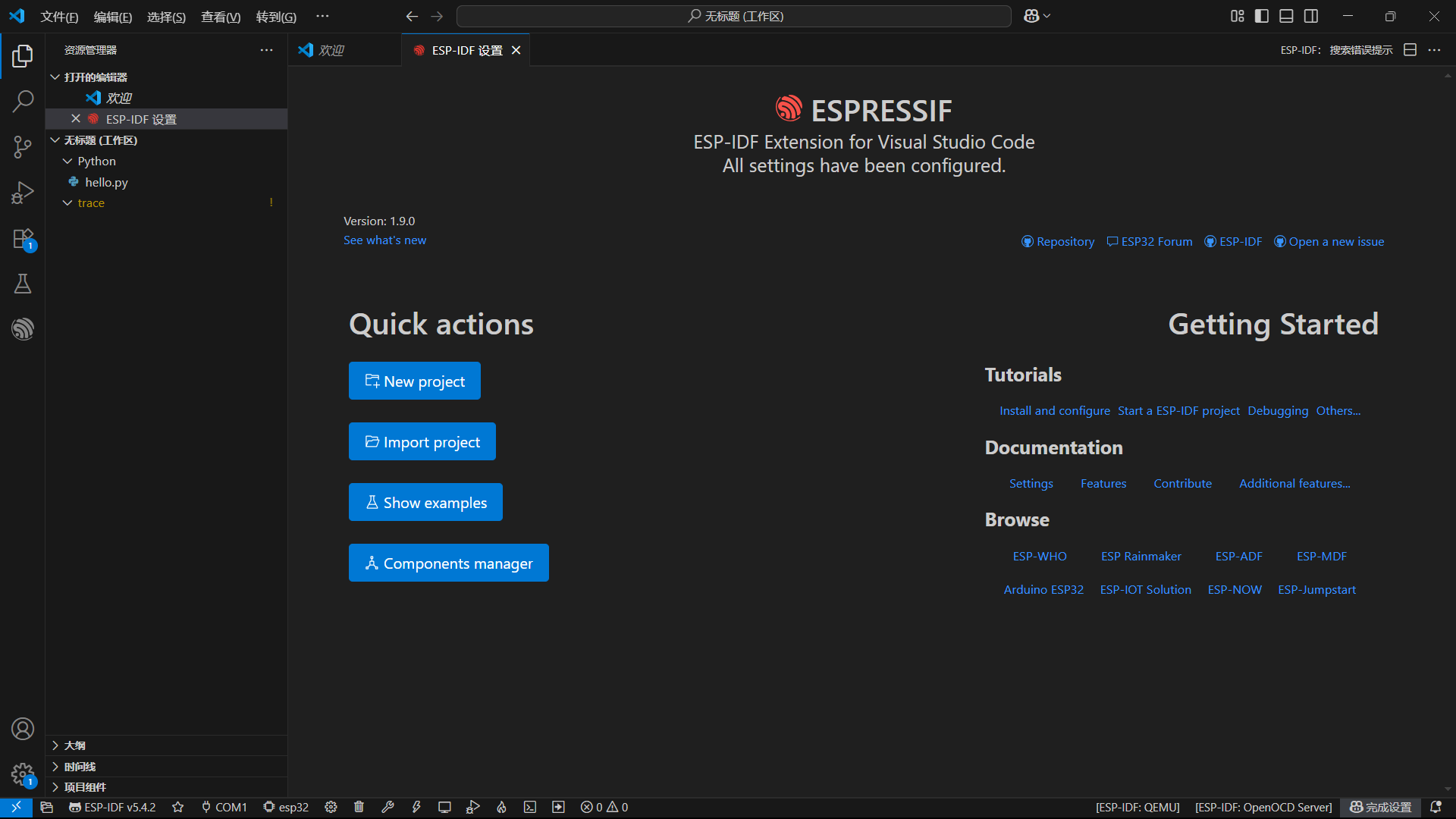
Task: Open the Repository link
Action: tap(1058, 241)
